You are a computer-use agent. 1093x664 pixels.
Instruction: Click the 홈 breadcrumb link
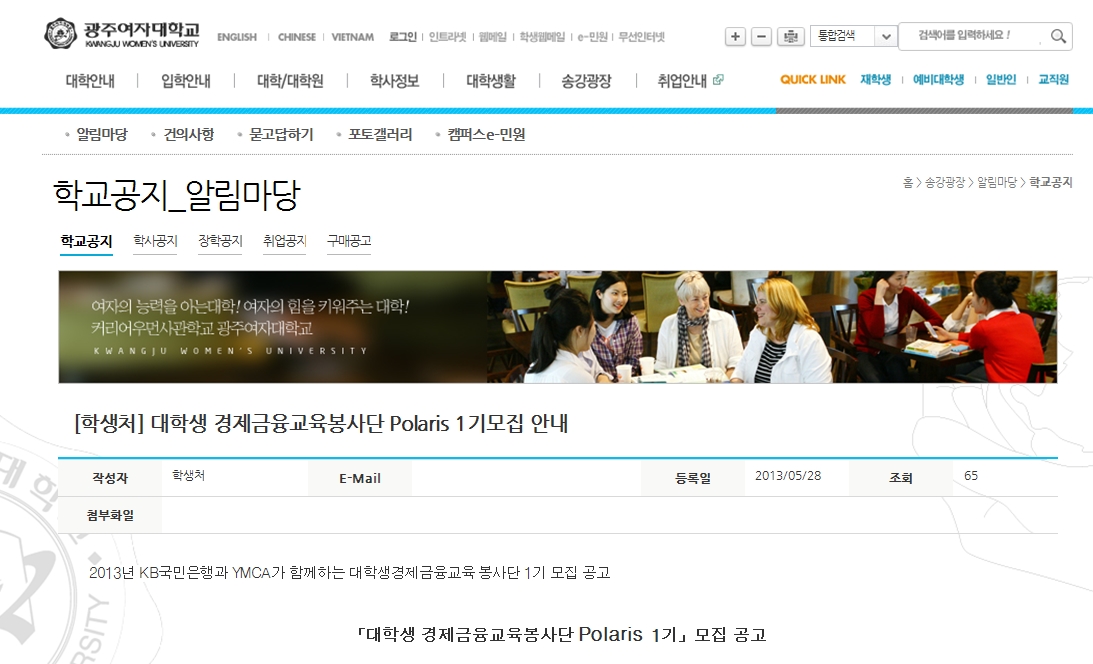point(908,183)
